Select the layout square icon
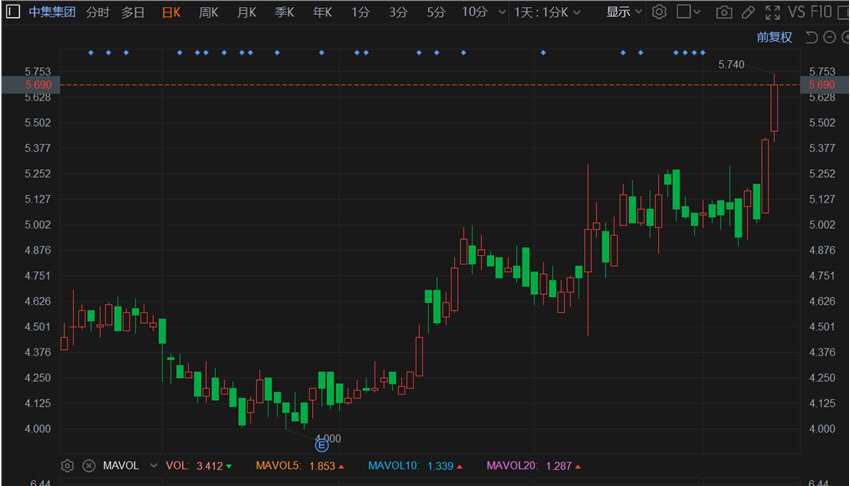850x486 pixels. [684, 12]
